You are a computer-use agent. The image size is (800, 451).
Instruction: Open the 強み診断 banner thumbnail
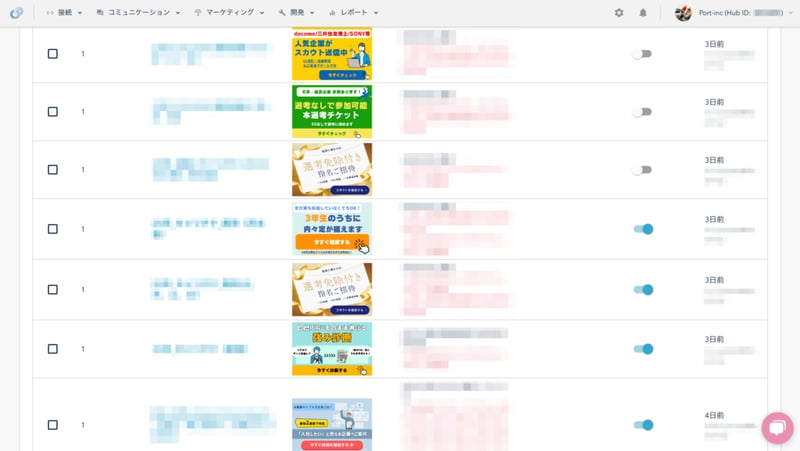(x=332, y=349)
